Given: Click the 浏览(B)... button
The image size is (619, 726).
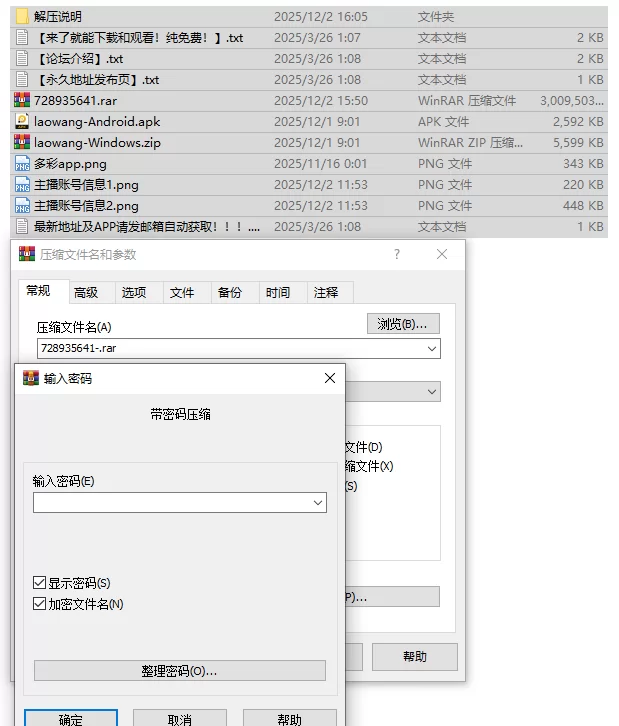Looking at the screenshot, I should (403, 324).
